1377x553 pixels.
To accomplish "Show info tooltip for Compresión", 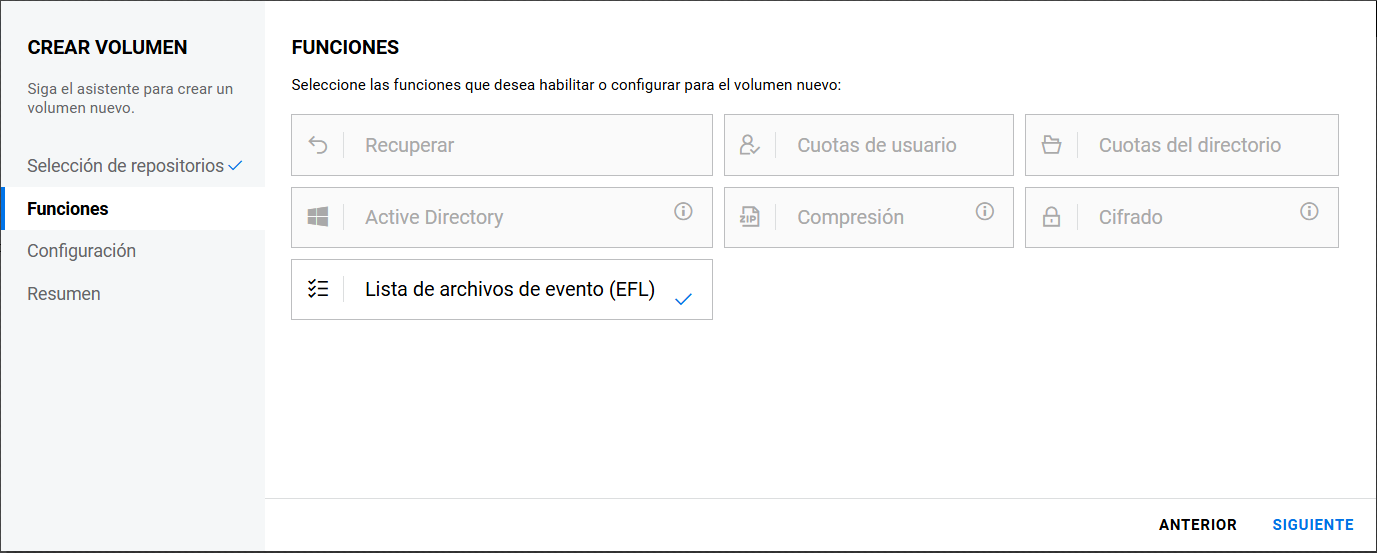I will [x=985, y=211].
